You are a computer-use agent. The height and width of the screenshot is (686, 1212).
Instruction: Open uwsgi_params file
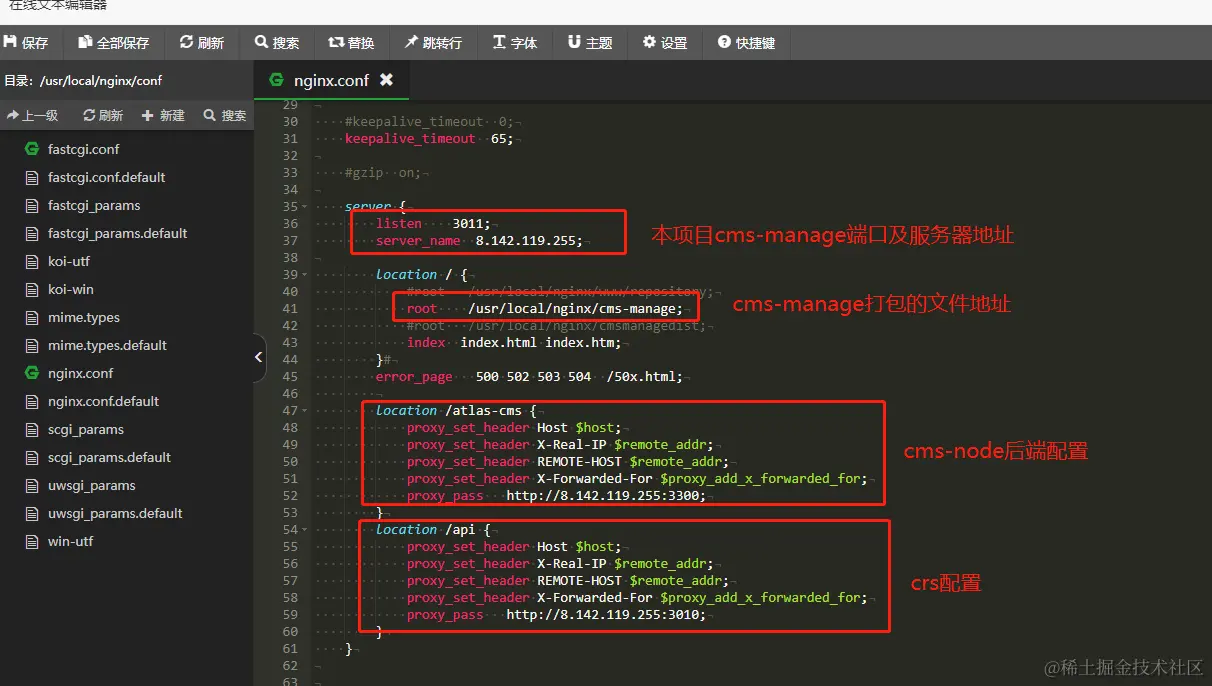coord(91,485)
